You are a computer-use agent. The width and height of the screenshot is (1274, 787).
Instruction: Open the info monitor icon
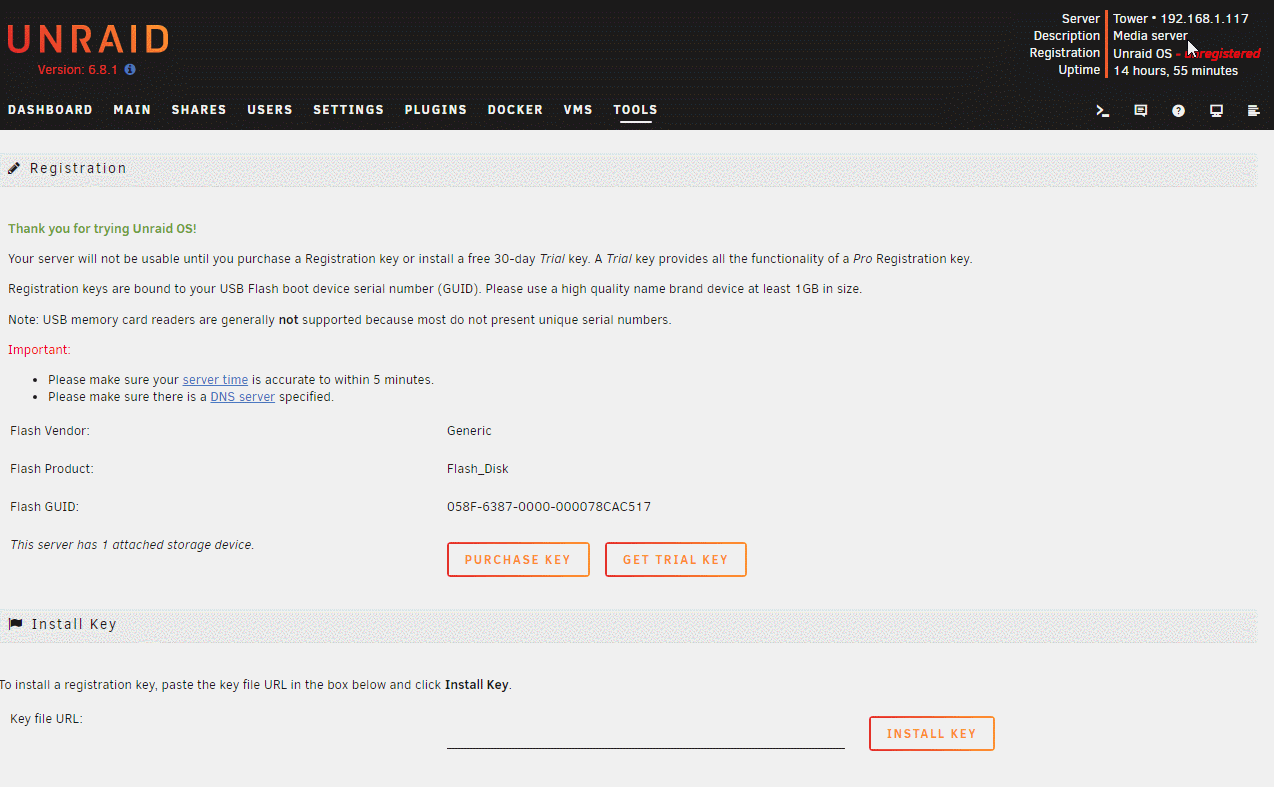tap(1217, 111)
